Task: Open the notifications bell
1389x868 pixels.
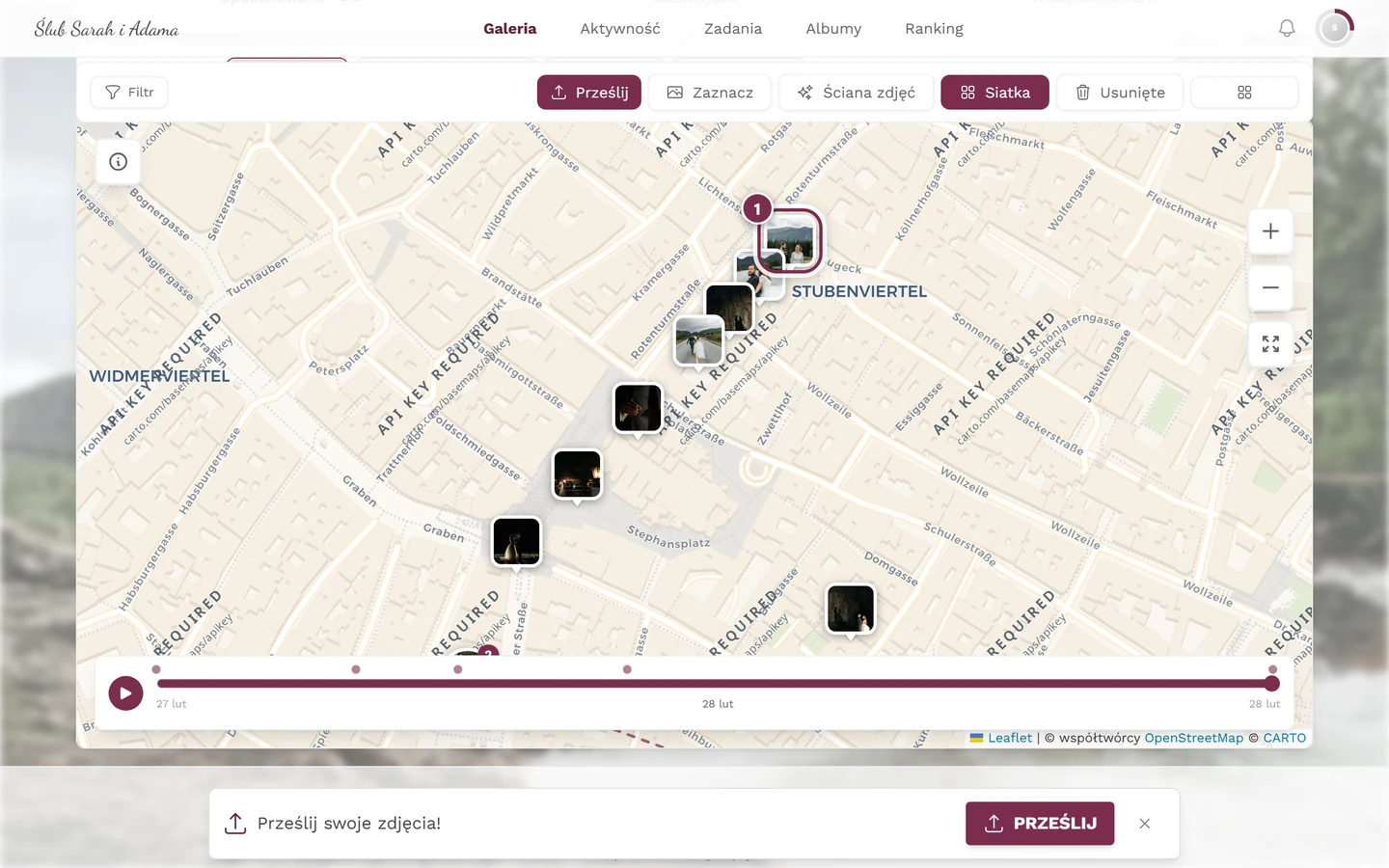Action: 1287,29
